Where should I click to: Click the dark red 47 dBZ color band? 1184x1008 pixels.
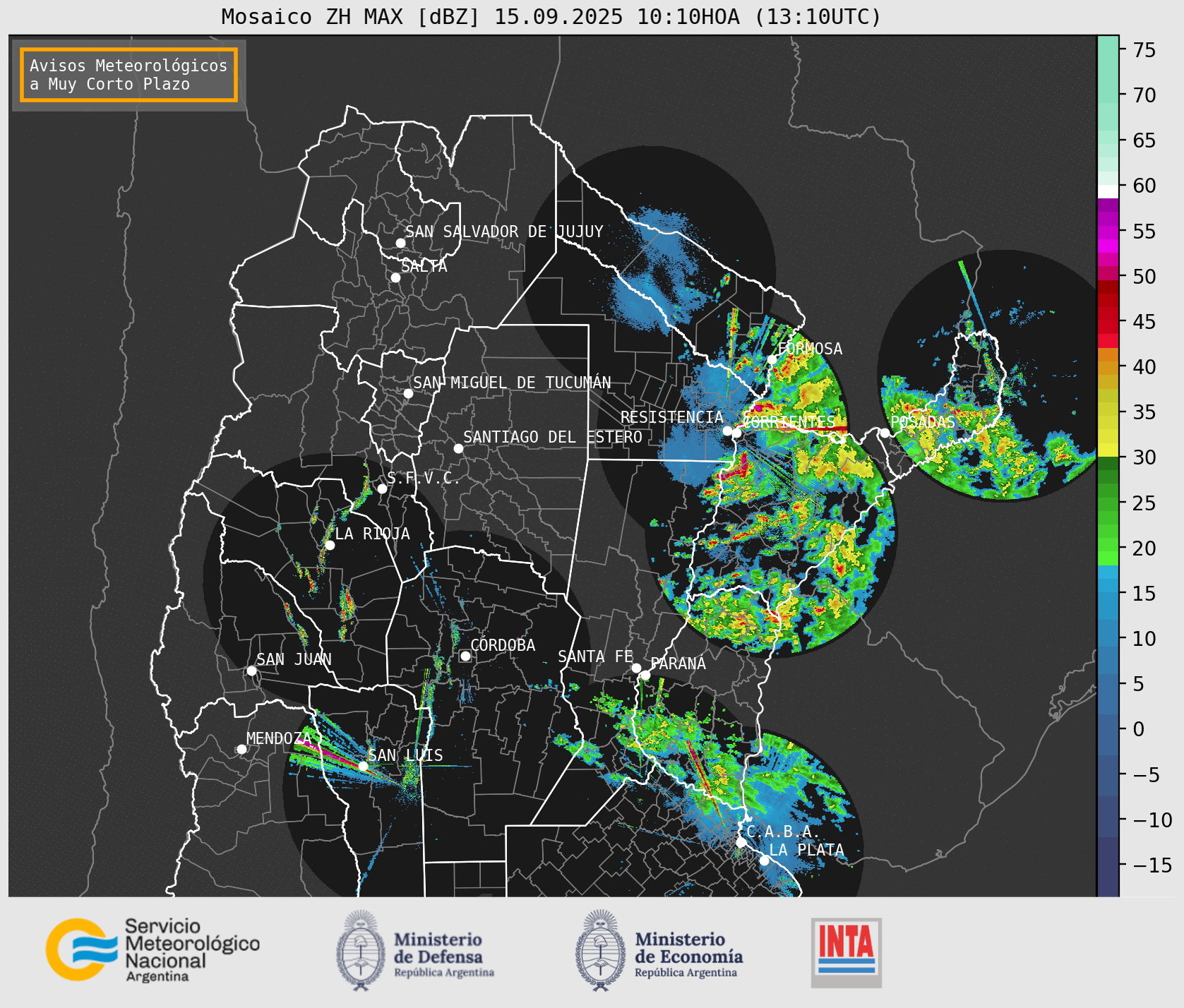pos(1108,300)
